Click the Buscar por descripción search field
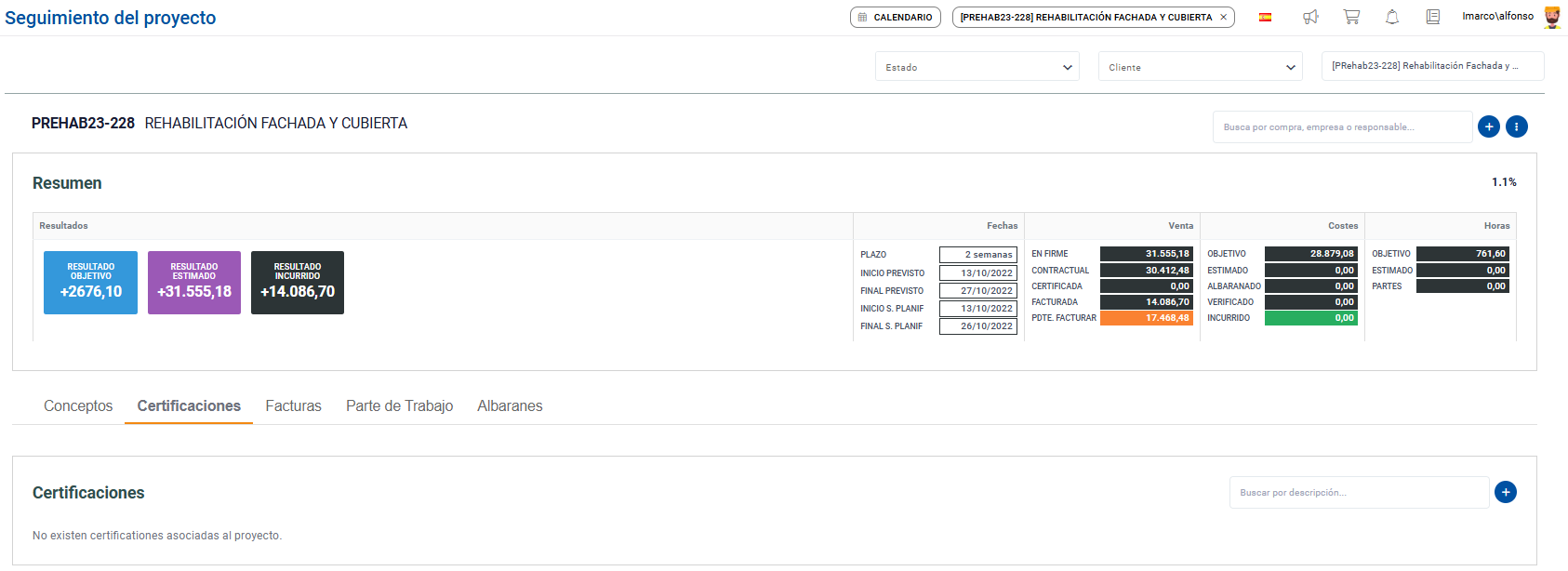This screenshot has width=1568, height=571. coord(1359,493)
